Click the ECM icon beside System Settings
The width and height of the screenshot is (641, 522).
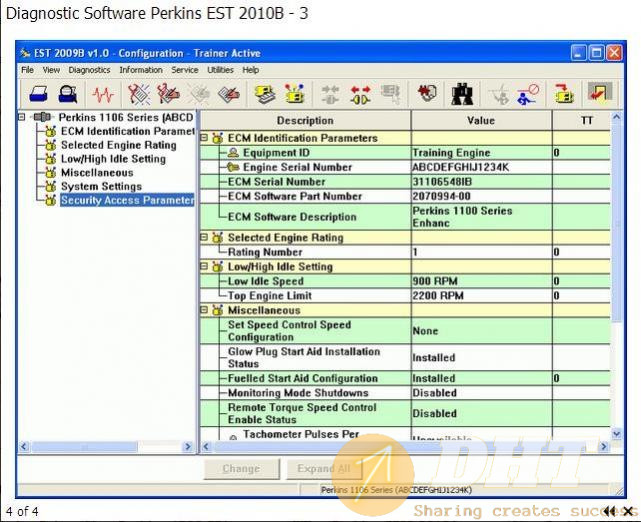(x=51, y=186)
